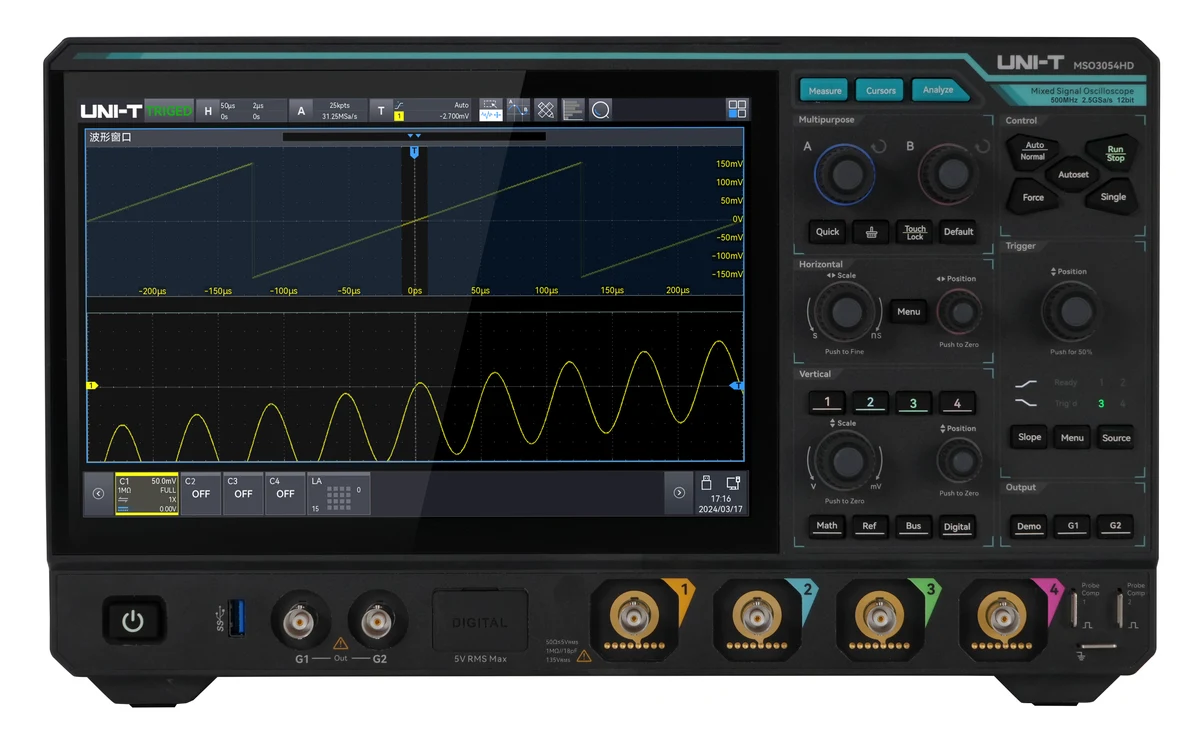The image size is (1200, 754).
Task: Enable C4 channel showing OFF
Action: point(285,494)
